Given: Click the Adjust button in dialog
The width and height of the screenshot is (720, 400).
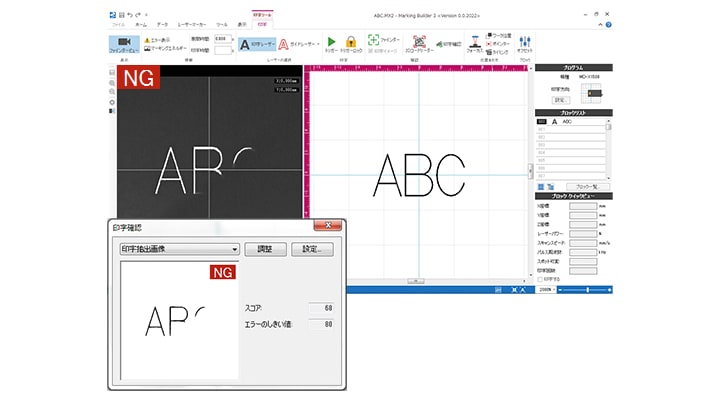Looking at the screenshot, I should [265, 249].
